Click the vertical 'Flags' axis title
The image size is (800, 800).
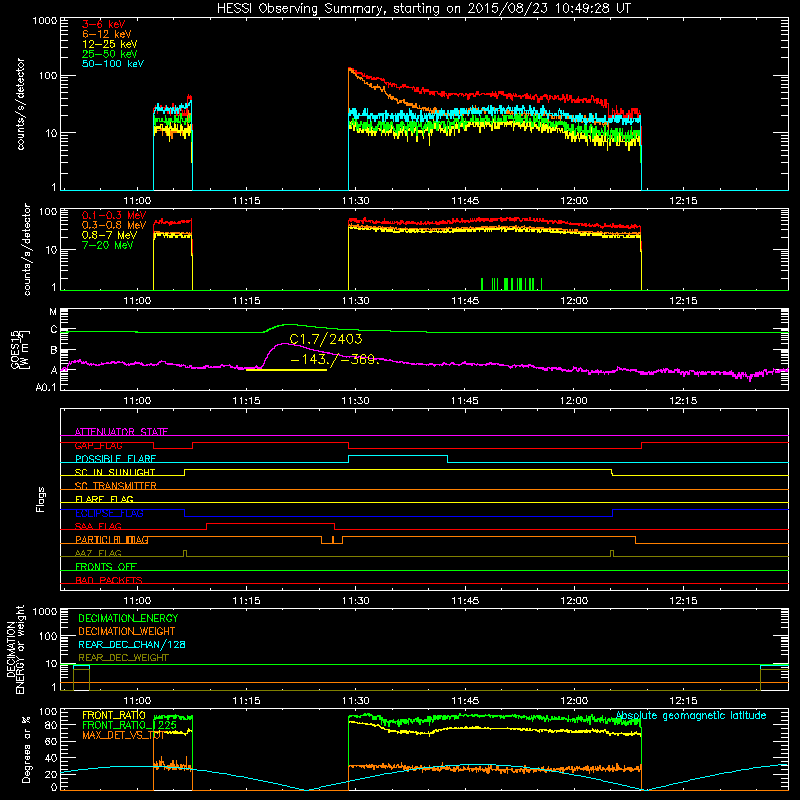point(41,499)
